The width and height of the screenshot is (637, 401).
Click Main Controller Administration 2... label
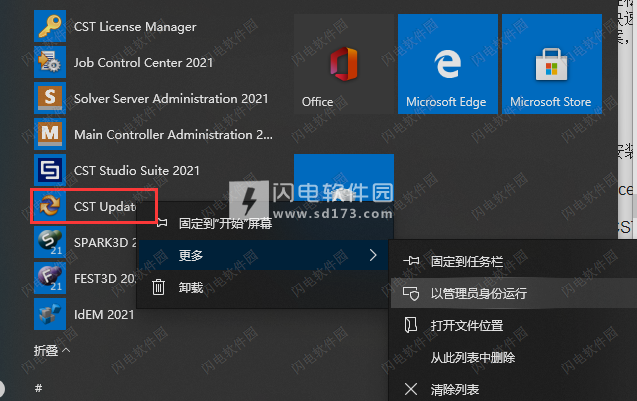[x=173, y=134]
